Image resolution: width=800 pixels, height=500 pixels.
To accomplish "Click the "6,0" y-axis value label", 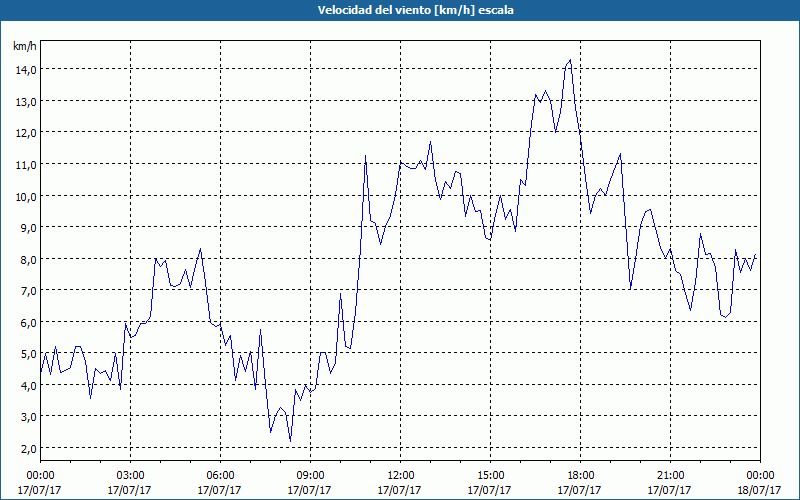I will pyautogui.click(x=28, y=322).
